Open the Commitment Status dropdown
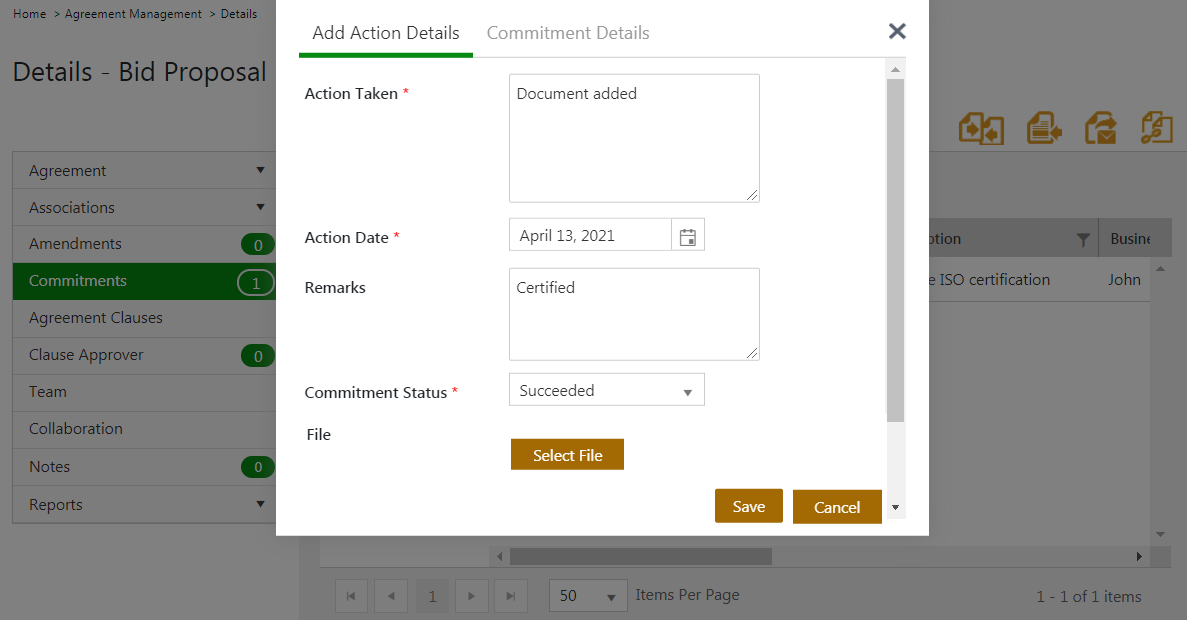1187x620 pixels. (x=606, y=391)
